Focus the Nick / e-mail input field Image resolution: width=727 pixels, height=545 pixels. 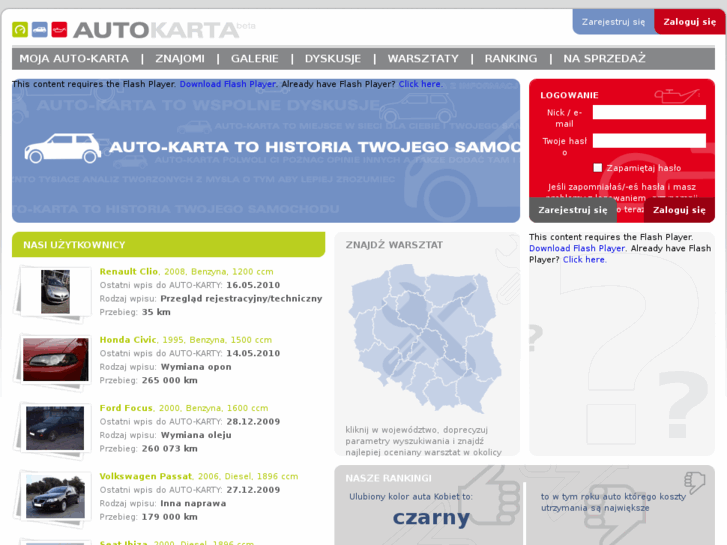(x=649, y=112)
